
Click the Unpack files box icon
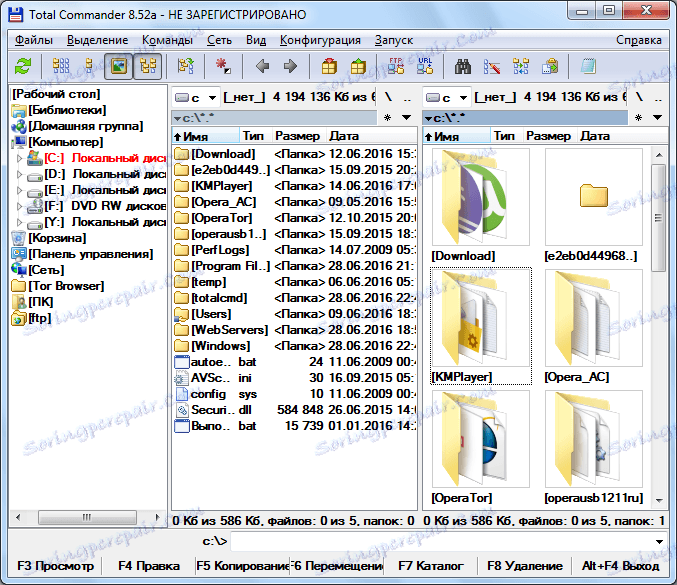coord(358,66)
